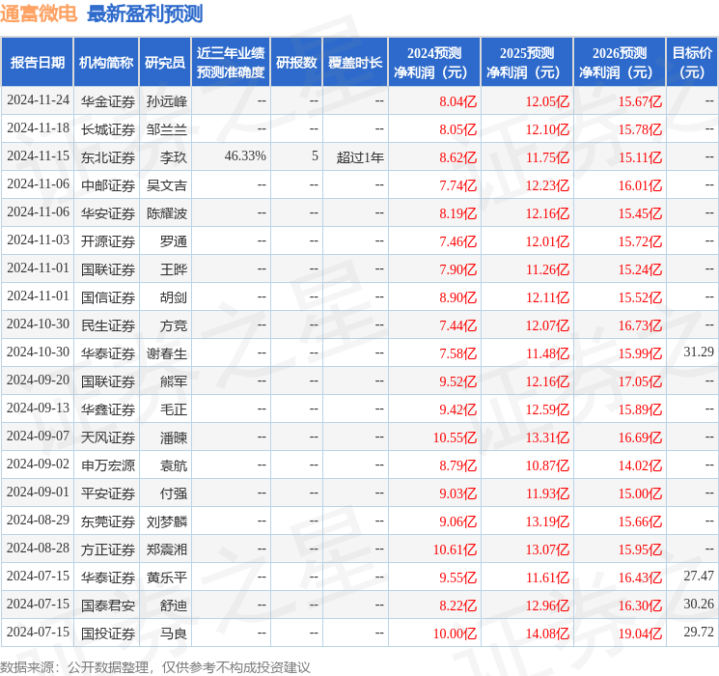Select the 天风证券 institution cell

coord(108,438)
